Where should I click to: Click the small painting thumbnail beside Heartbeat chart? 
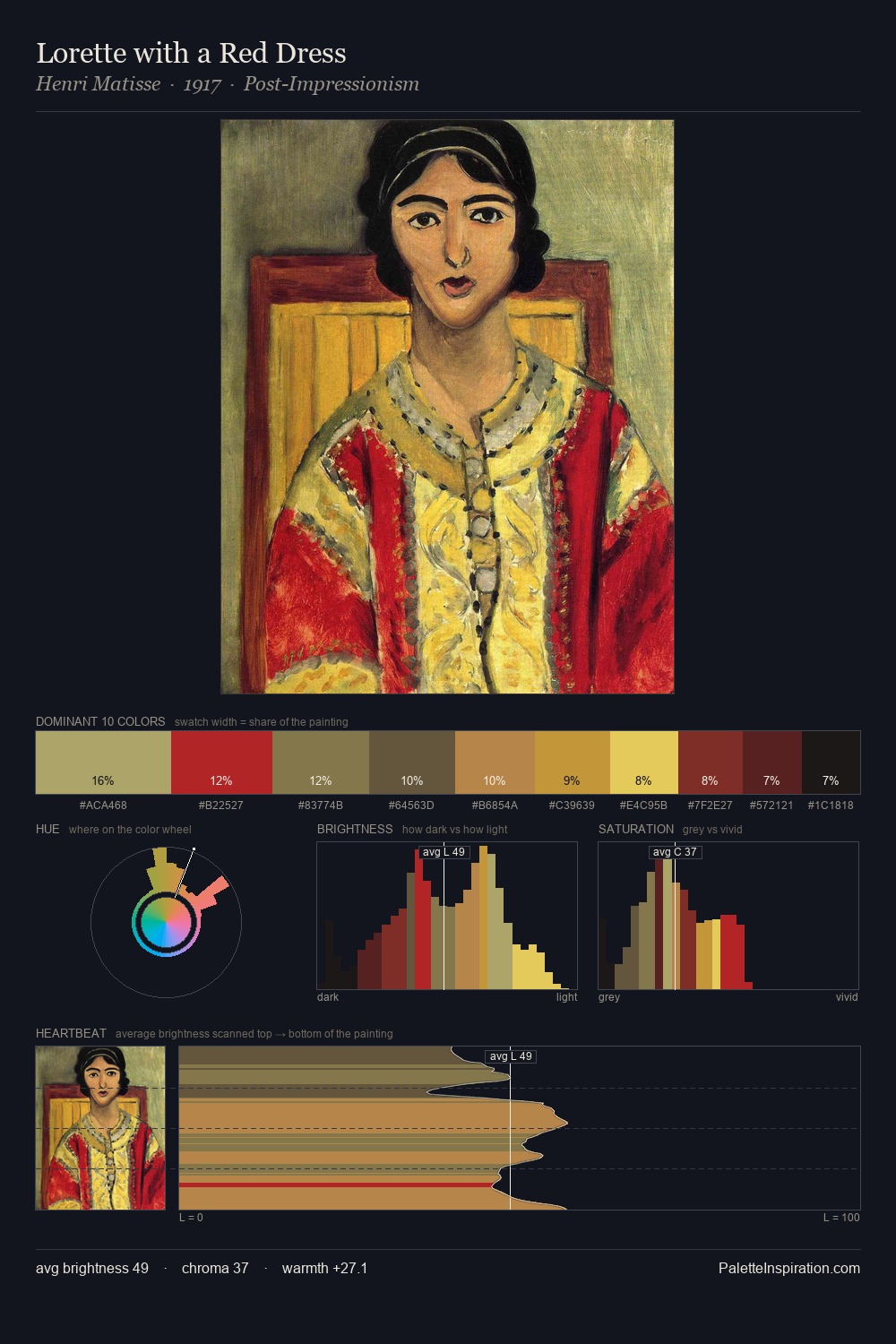click(100, 1128)
